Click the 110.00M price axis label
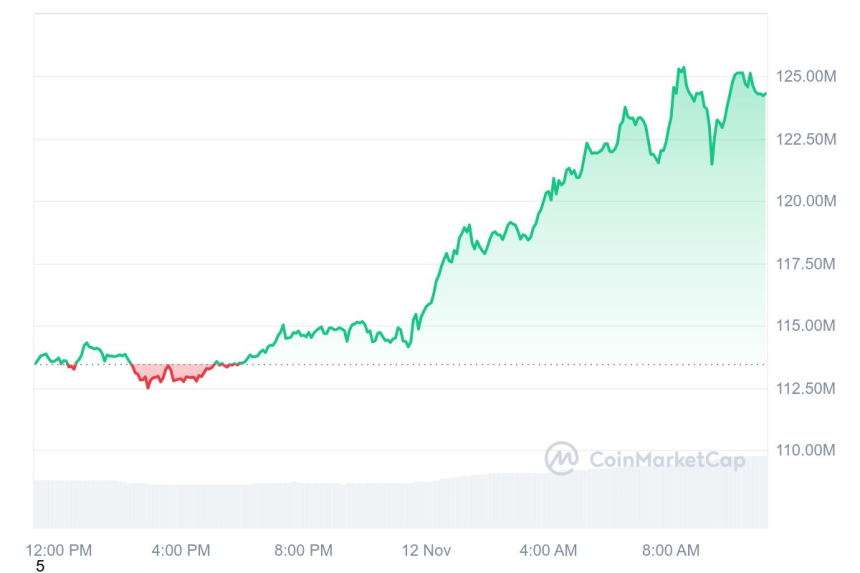The image size is (860, 573). pos(805,451)
